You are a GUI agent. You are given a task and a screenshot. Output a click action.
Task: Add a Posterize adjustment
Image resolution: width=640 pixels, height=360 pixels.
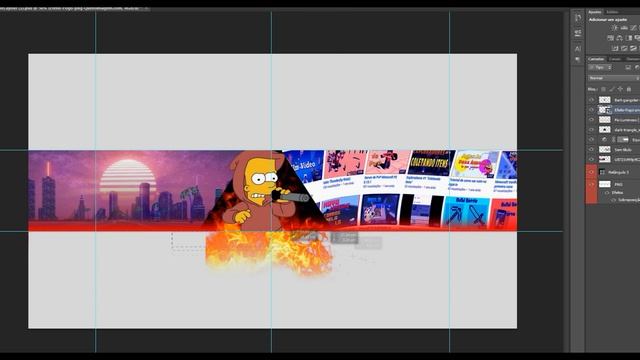tap(624, 48)
